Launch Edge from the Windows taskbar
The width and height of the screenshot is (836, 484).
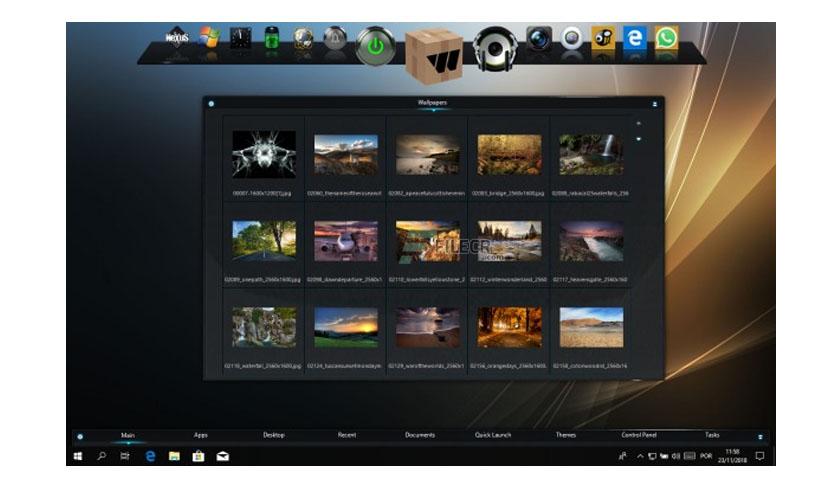pyautogui.click(x=150, y=456)
